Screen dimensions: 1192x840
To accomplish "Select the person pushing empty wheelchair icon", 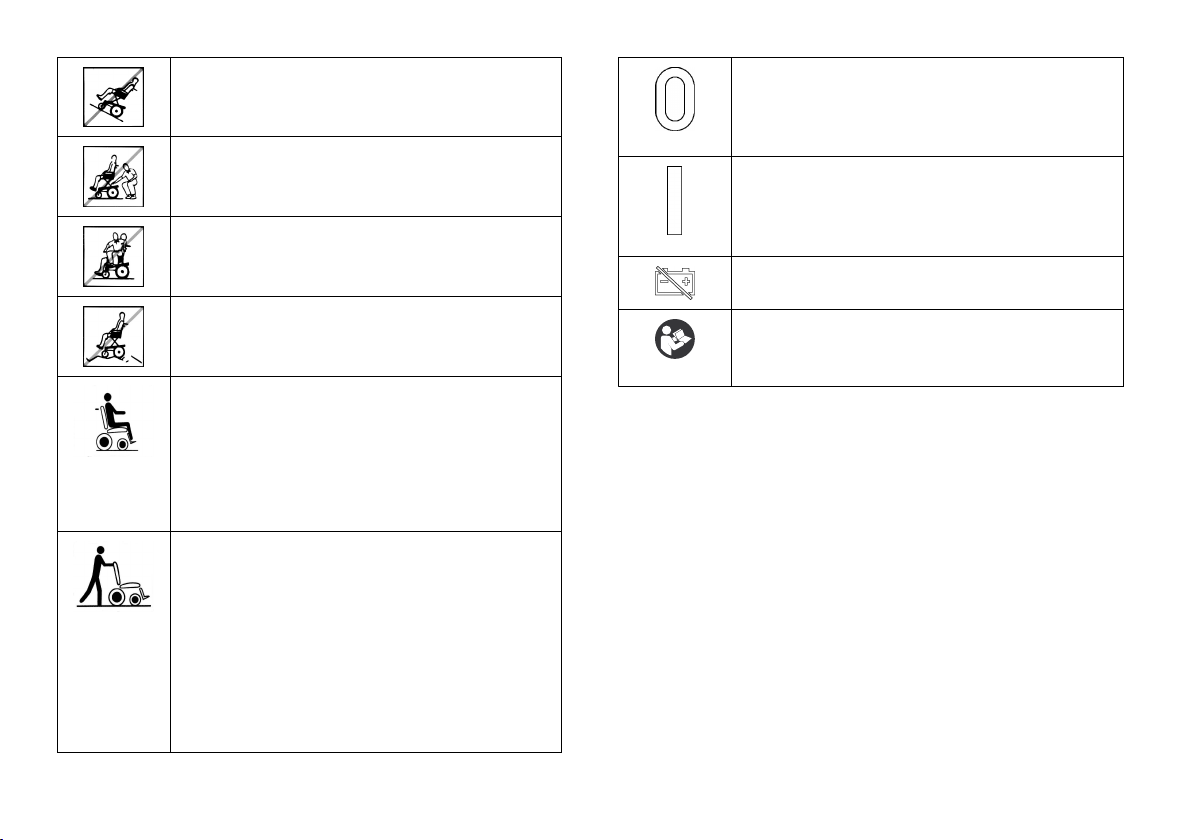I will pos(114,575).
